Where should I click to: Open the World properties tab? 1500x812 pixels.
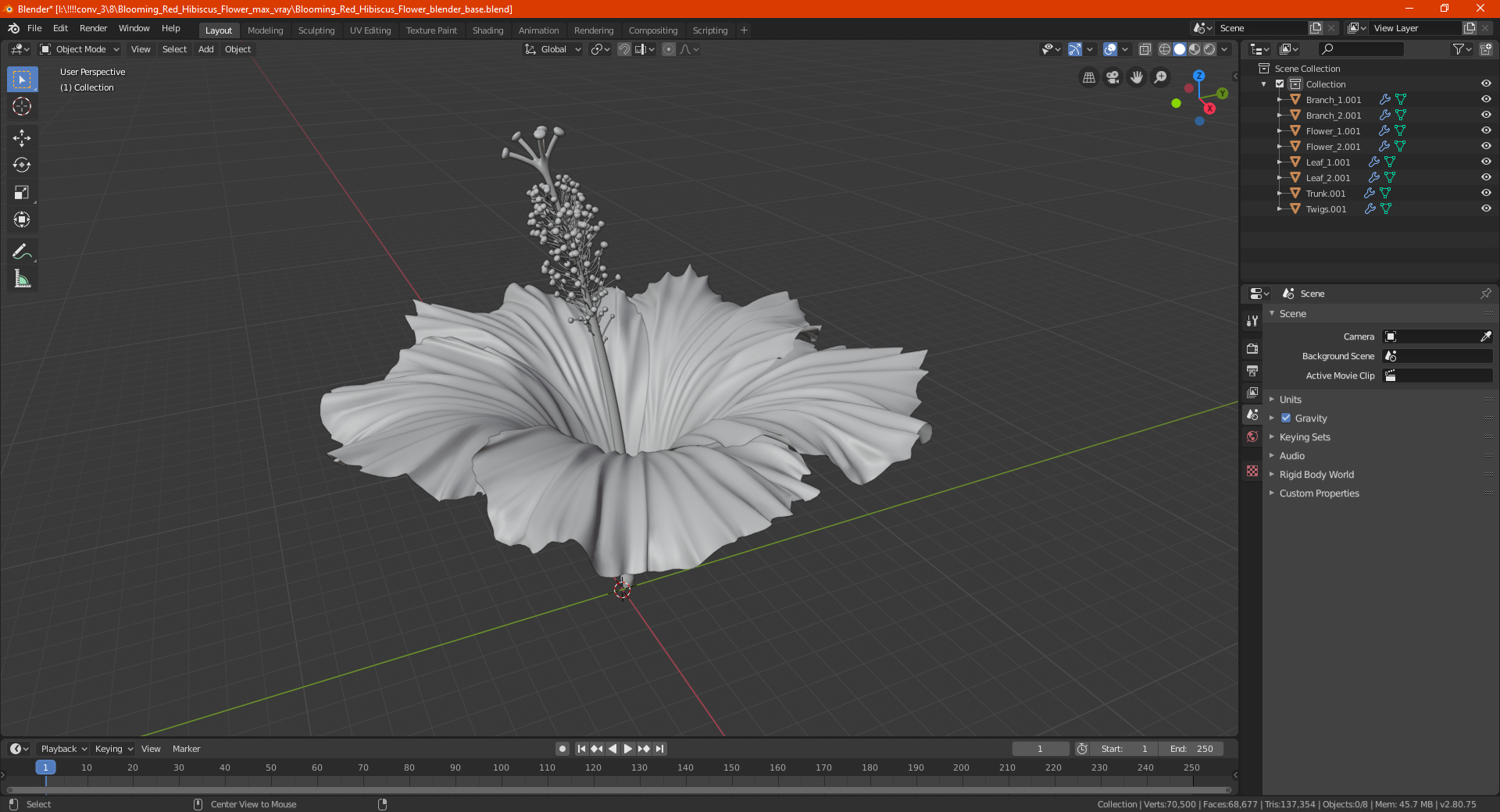1252,436
